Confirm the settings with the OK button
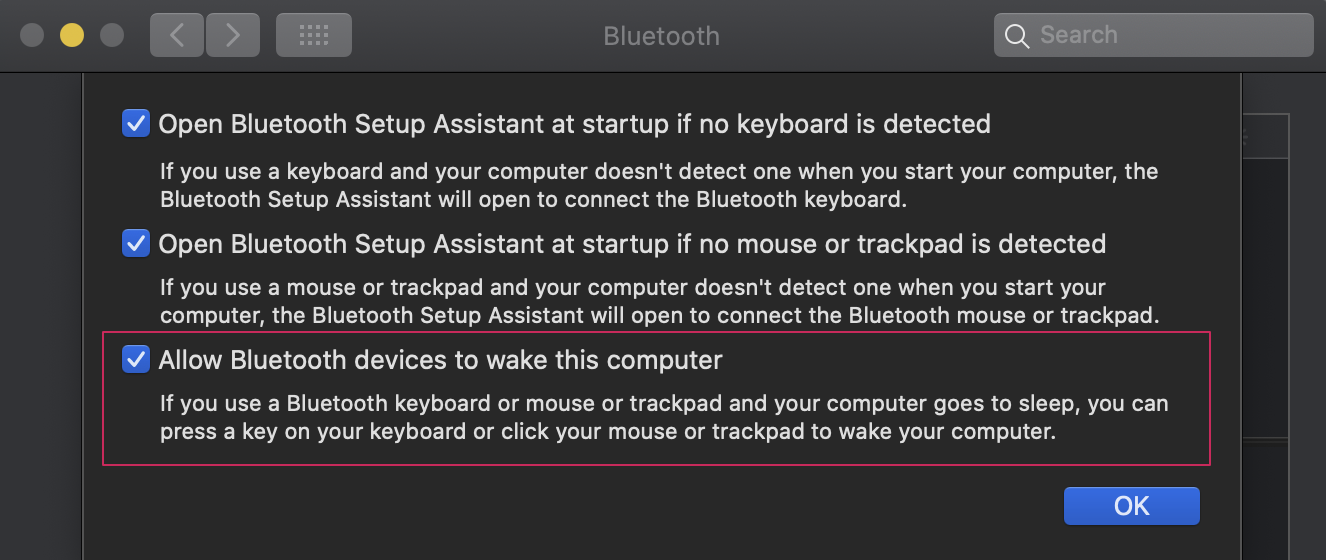1326x560 pixels. pos(1131,506)
